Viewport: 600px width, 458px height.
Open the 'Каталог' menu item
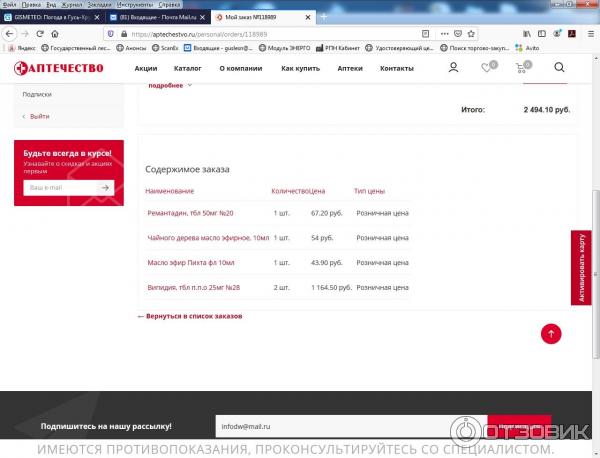[x=187, y=68]
